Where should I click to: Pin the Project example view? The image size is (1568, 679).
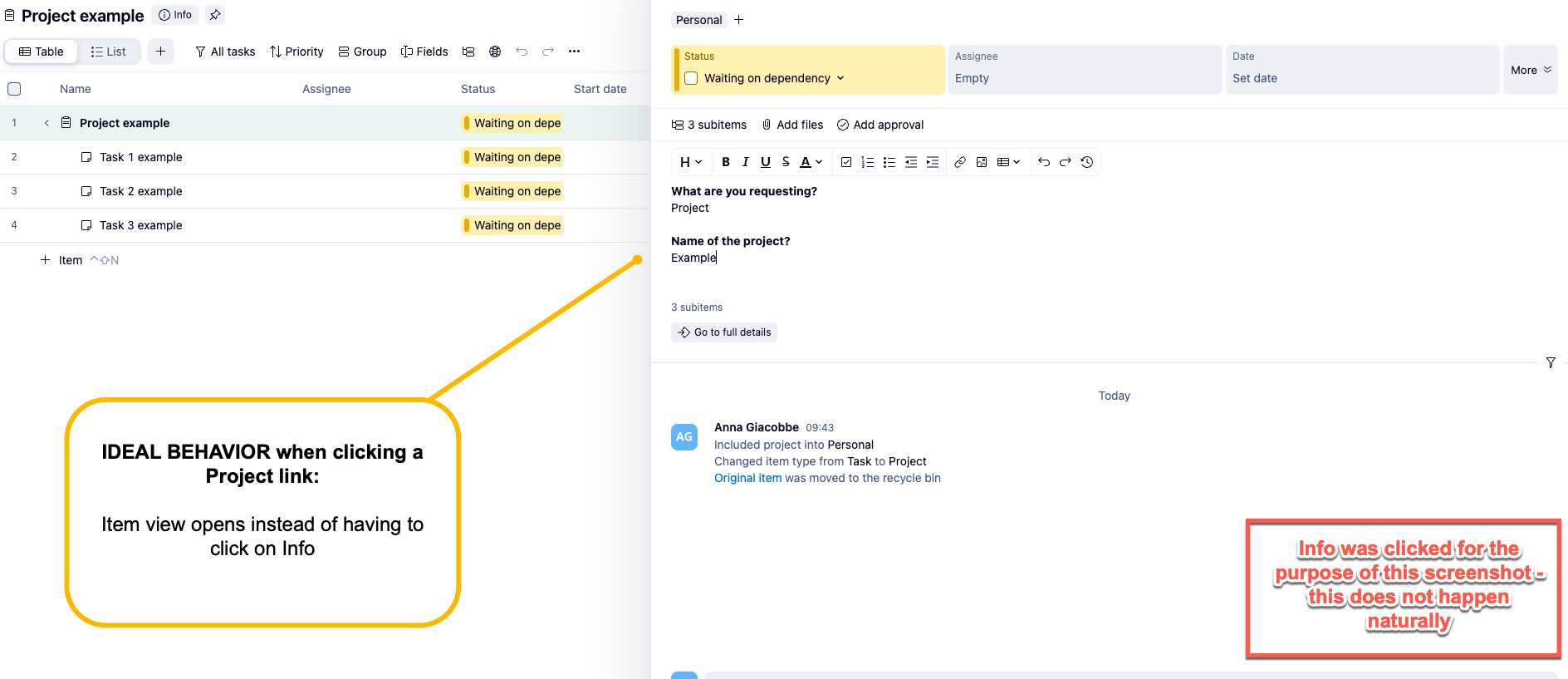[x=215, y=15]
